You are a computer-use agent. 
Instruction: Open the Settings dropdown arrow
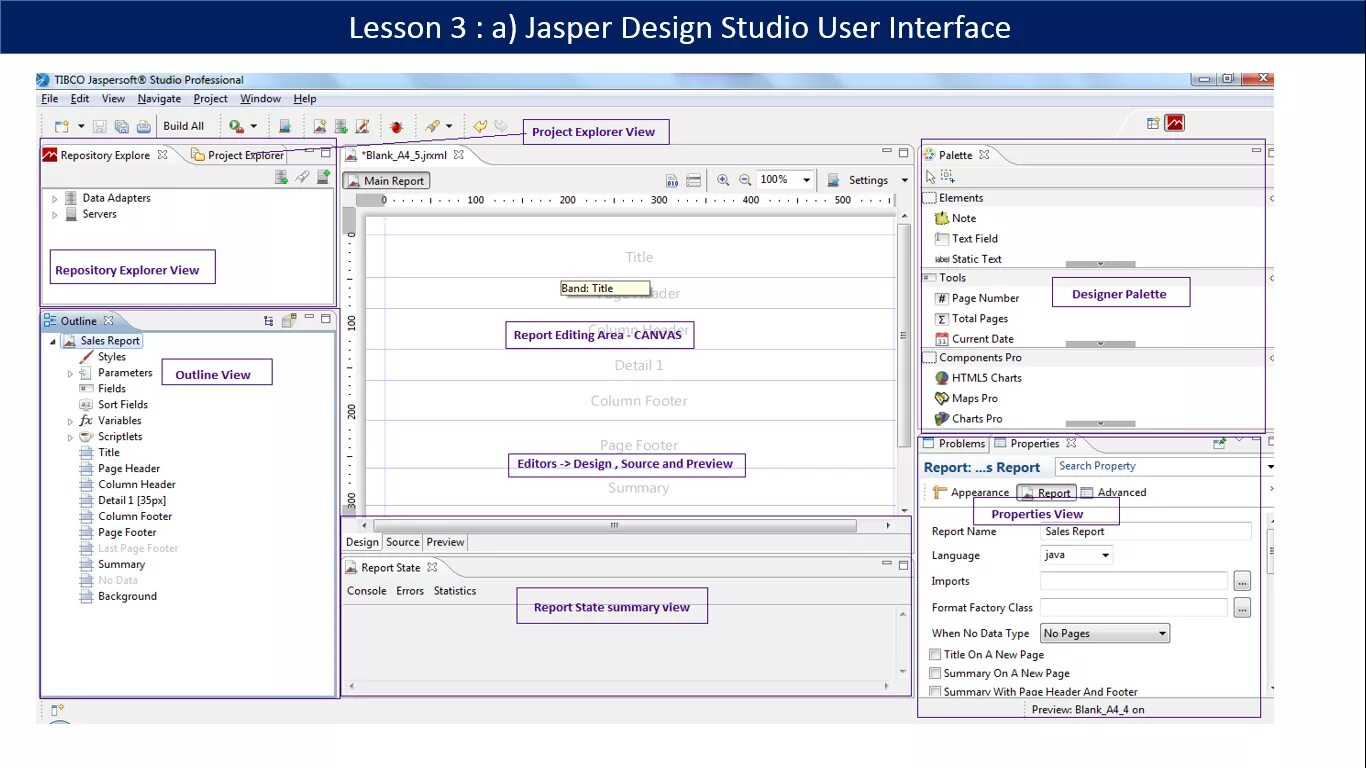click(x=905, y=181)
